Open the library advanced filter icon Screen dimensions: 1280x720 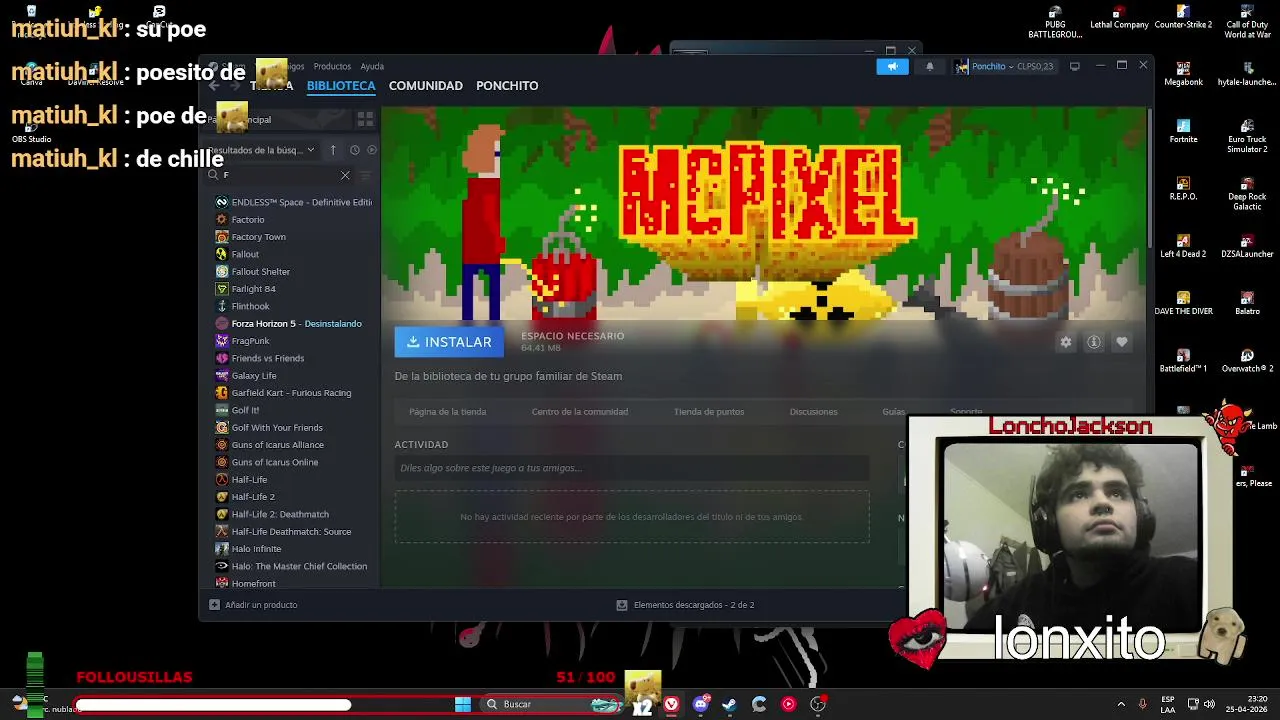pos(365,175)
